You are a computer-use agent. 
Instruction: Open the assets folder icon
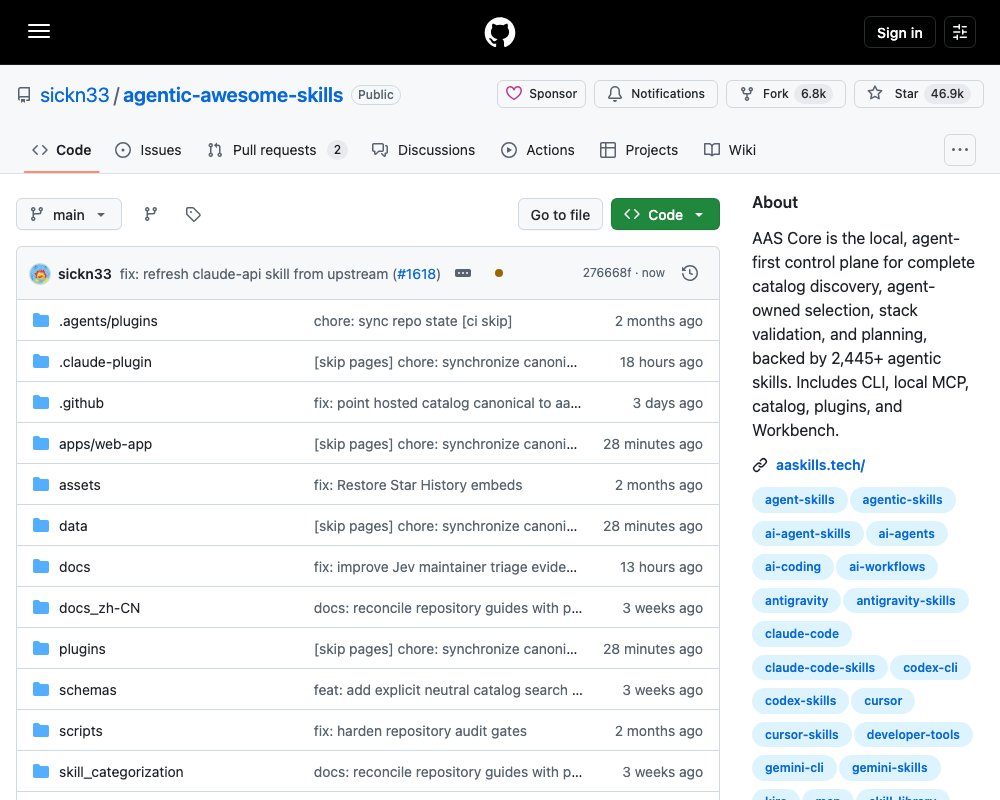41,484
